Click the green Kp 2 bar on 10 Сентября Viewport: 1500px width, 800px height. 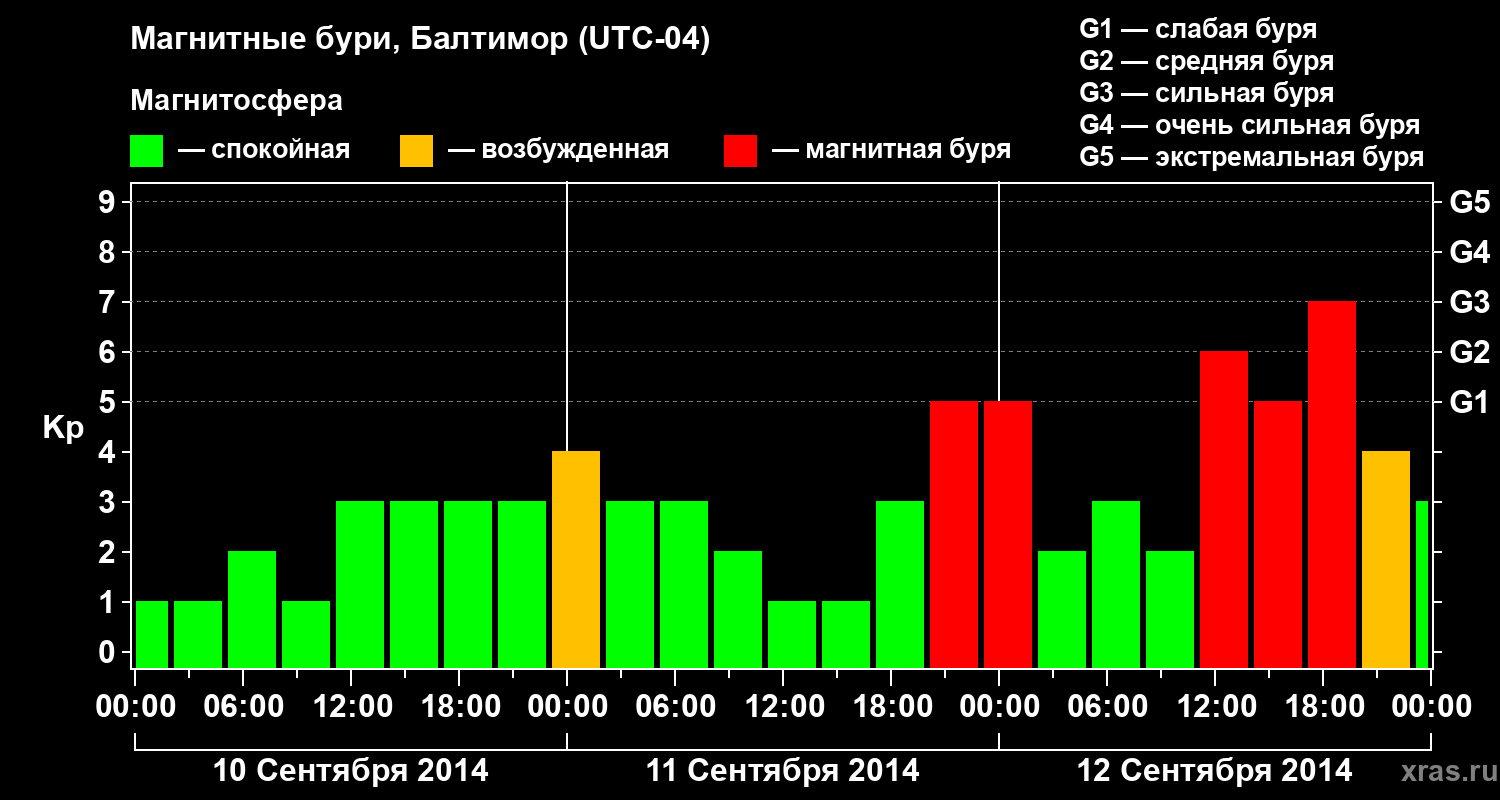[252, 609]
